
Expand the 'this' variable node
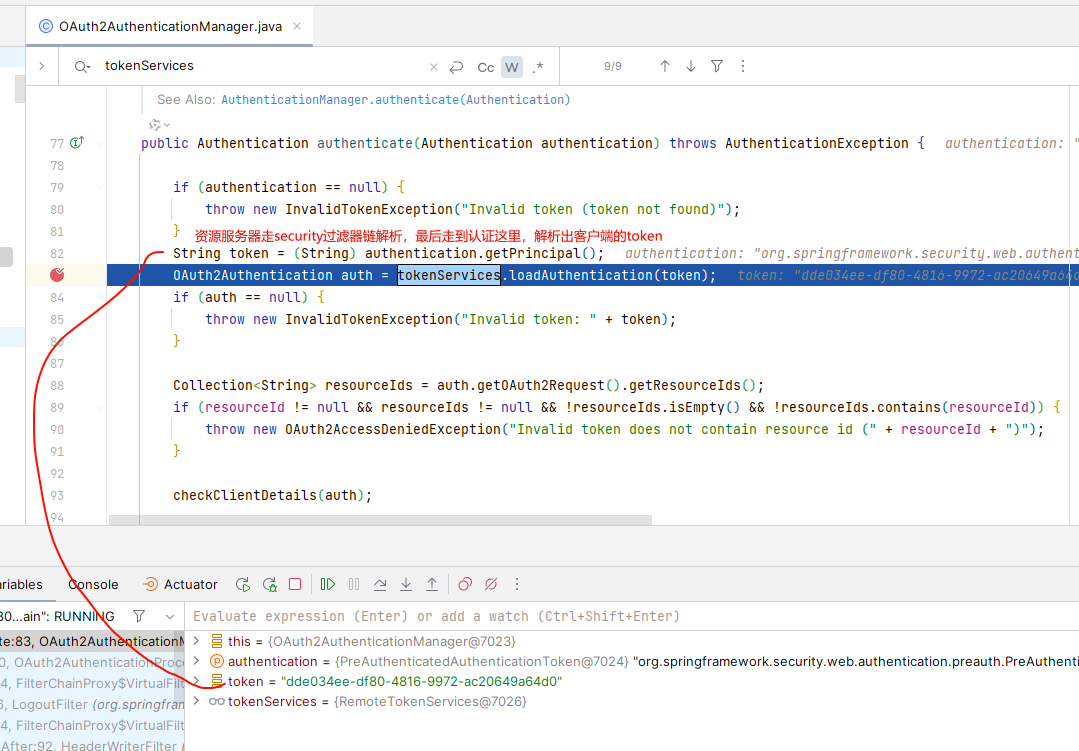[x=197, y=641]
